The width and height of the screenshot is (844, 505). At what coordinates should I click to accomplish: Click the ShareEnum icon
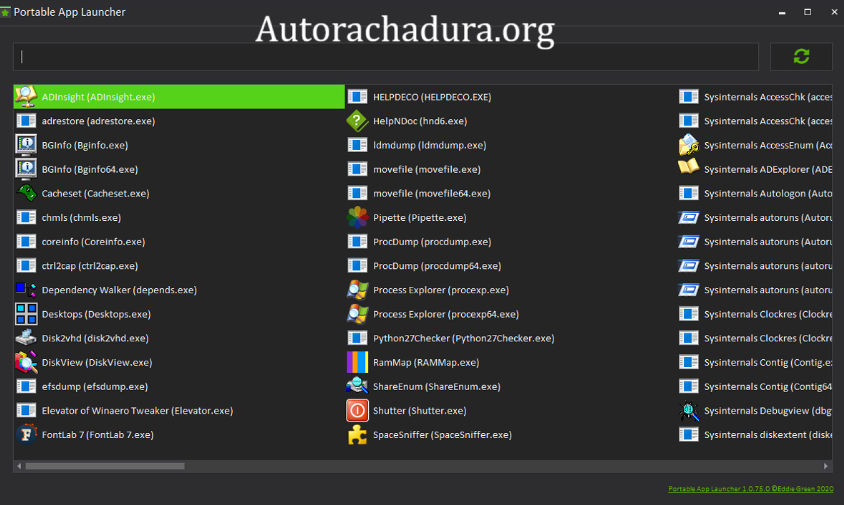pyautogui.click(x=357, y=386)
